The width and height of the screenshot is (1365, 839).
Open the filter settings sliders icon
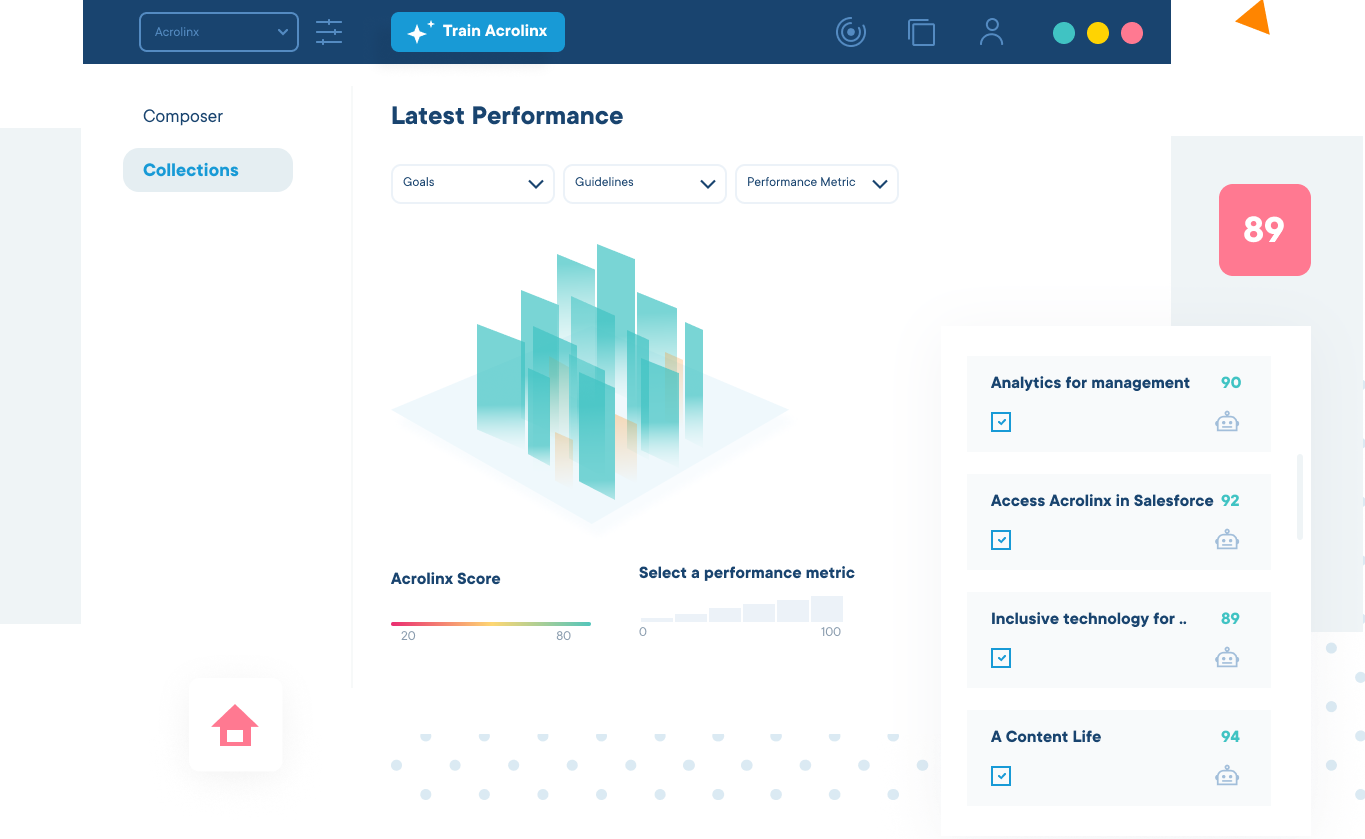point(329,31)
